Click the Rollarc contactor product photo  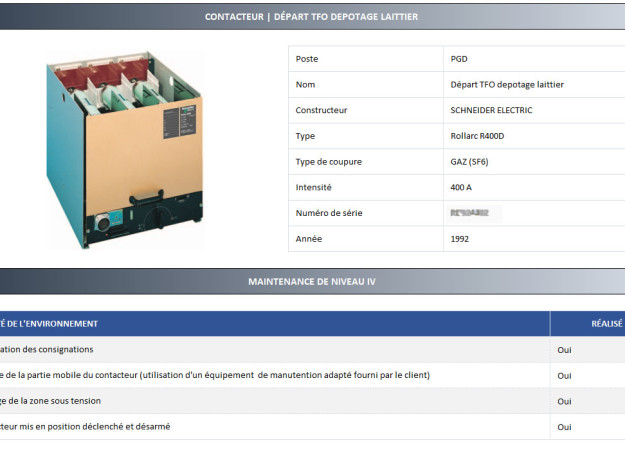[125, 150]
